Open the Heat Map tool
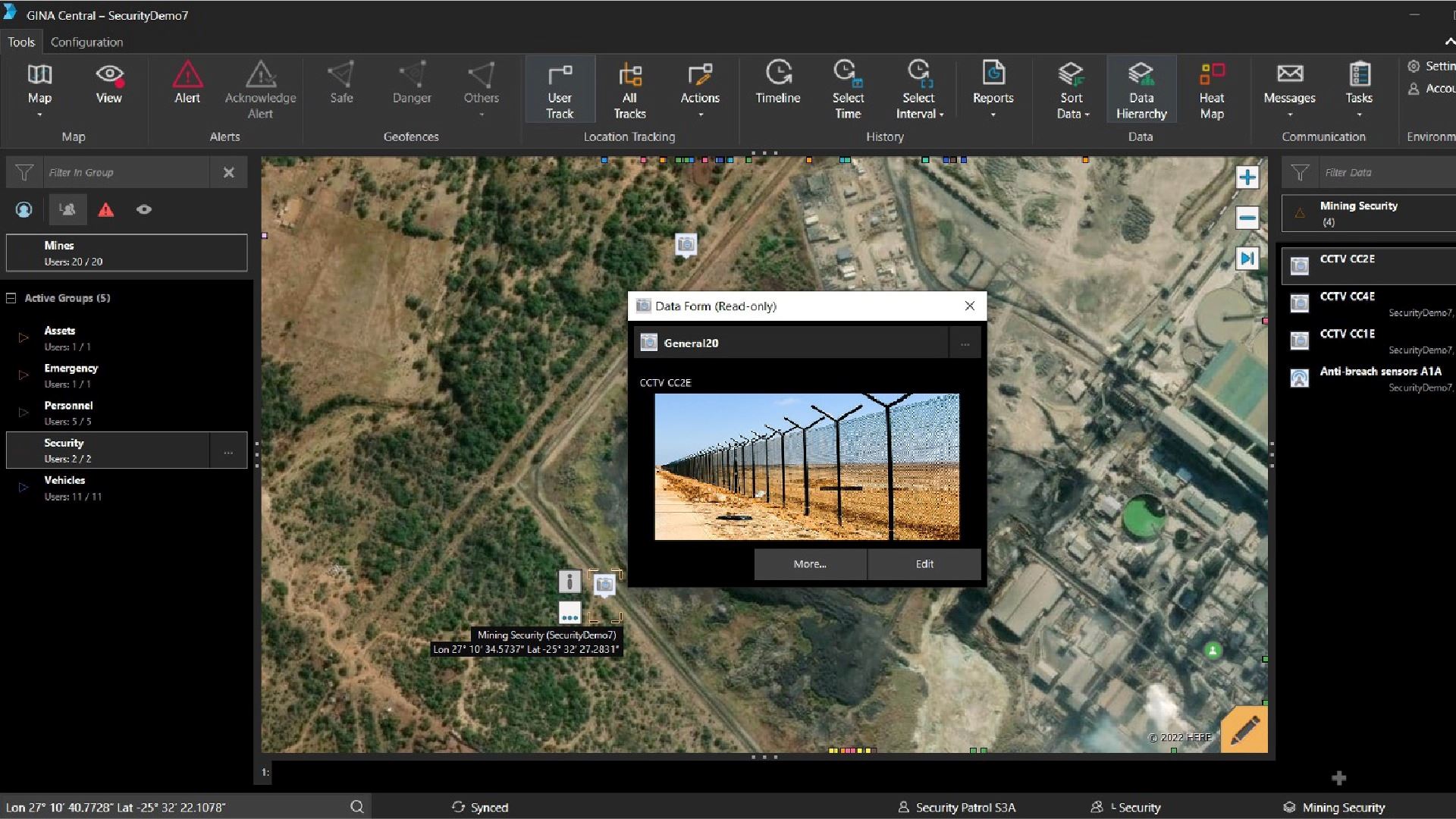1456x819 pixels. coord(1211,89)
